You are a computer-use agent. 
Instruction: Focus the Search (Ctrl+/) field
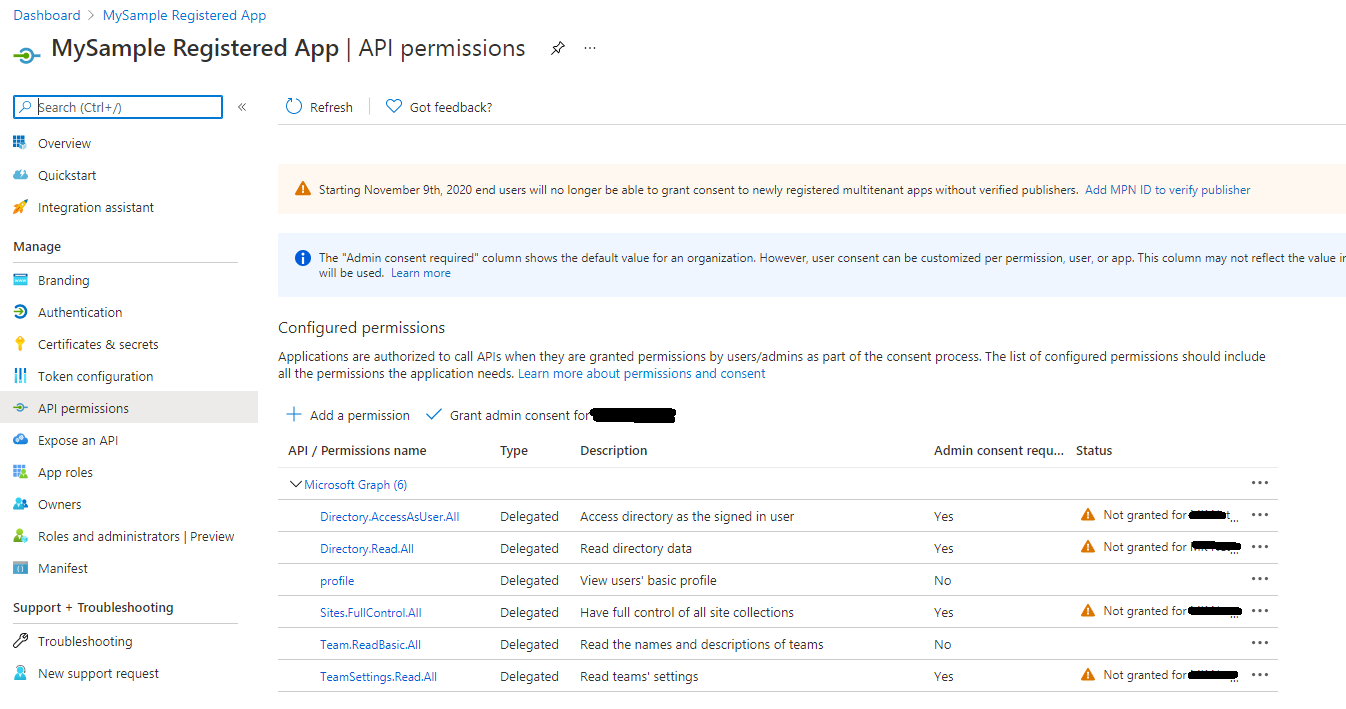[x=118, y=107]
